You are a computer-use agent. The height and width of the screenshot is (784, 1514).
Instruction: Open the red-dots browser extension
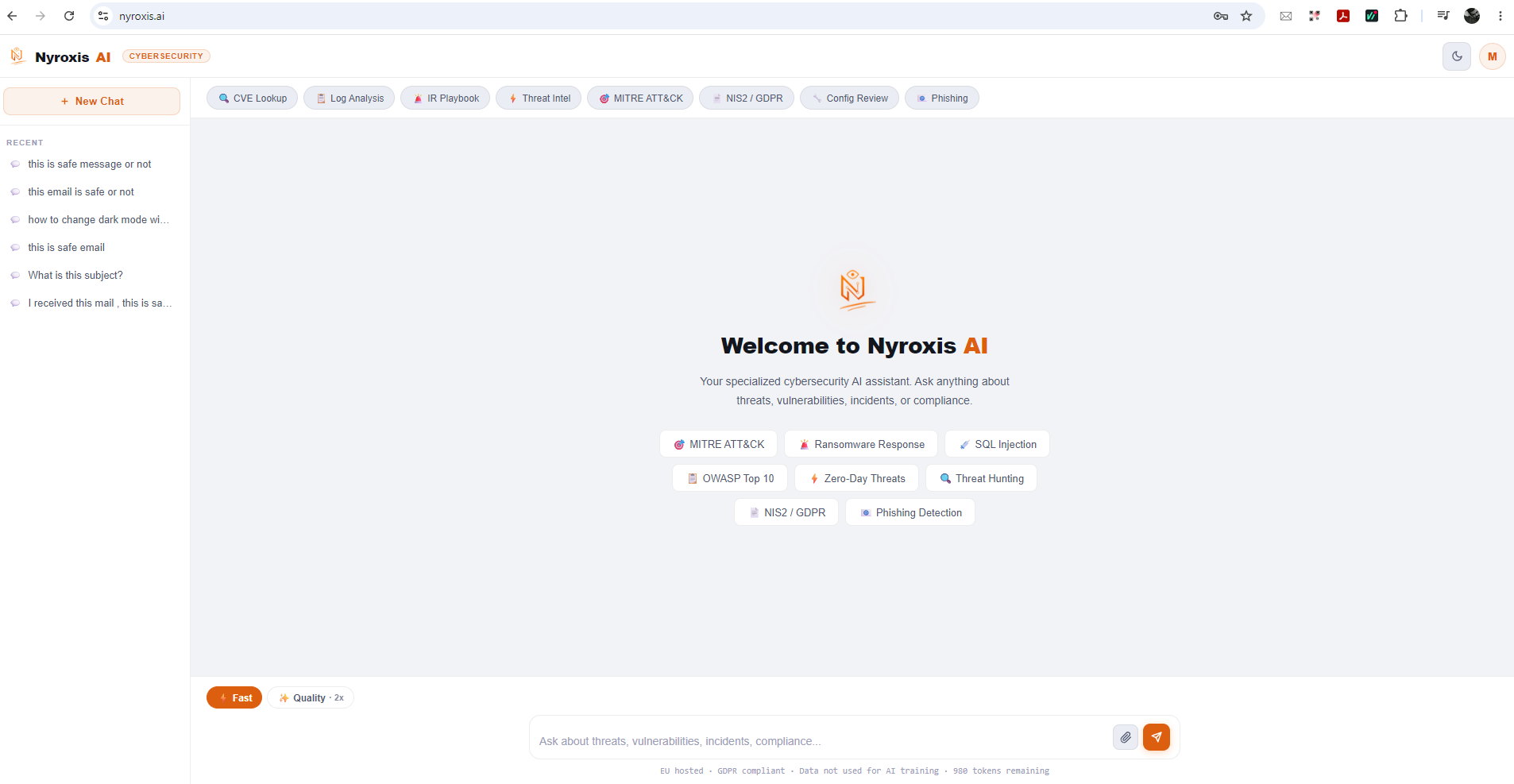tap(1315, 16)
